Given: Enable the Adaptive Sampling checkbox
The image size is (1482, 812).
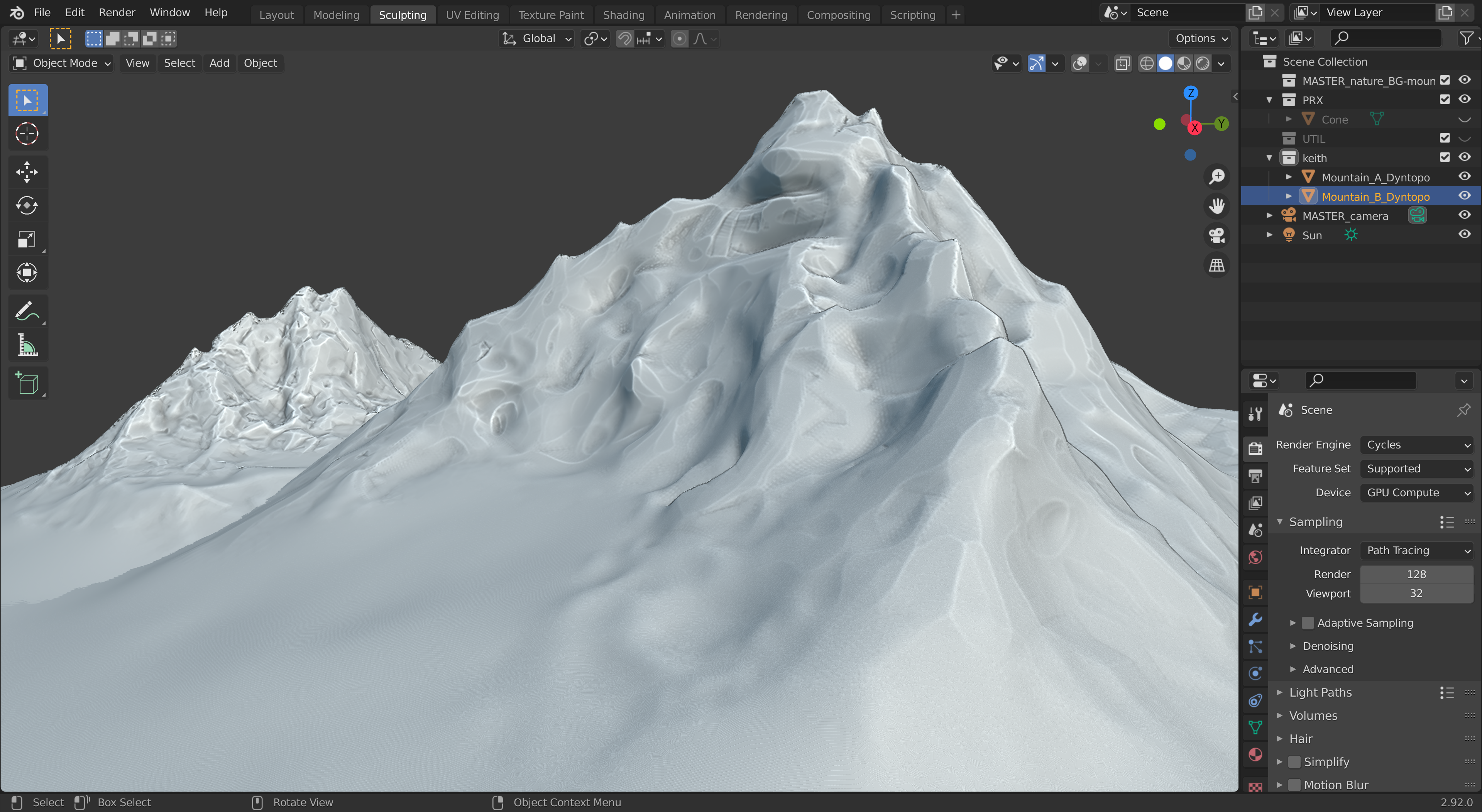Looking at the screenshot, I should [x=1308, y=623].
